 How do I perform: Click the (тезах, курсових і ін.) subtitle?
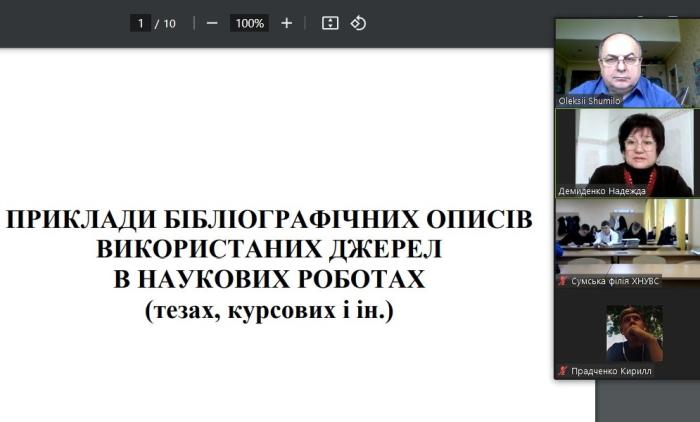click(x=269, y=311)
